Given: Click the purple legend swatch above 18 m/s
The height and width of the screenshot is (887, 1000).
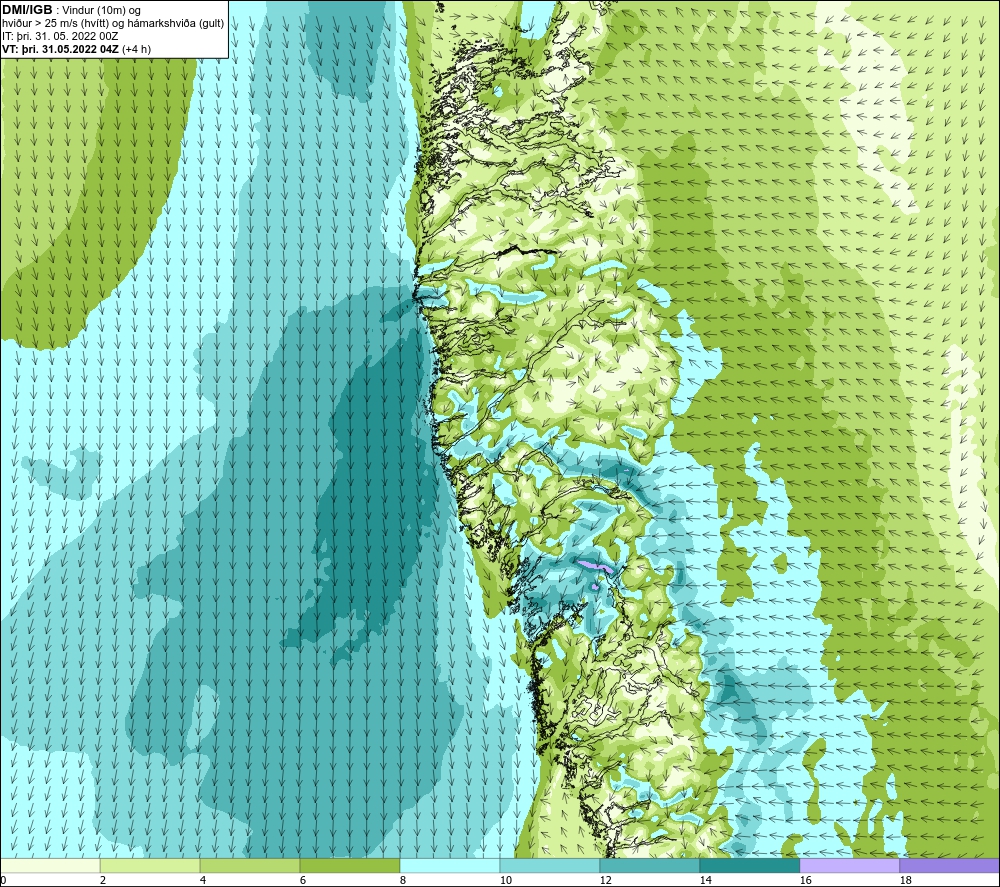Looking at the screenshot, I should (949, 865).
